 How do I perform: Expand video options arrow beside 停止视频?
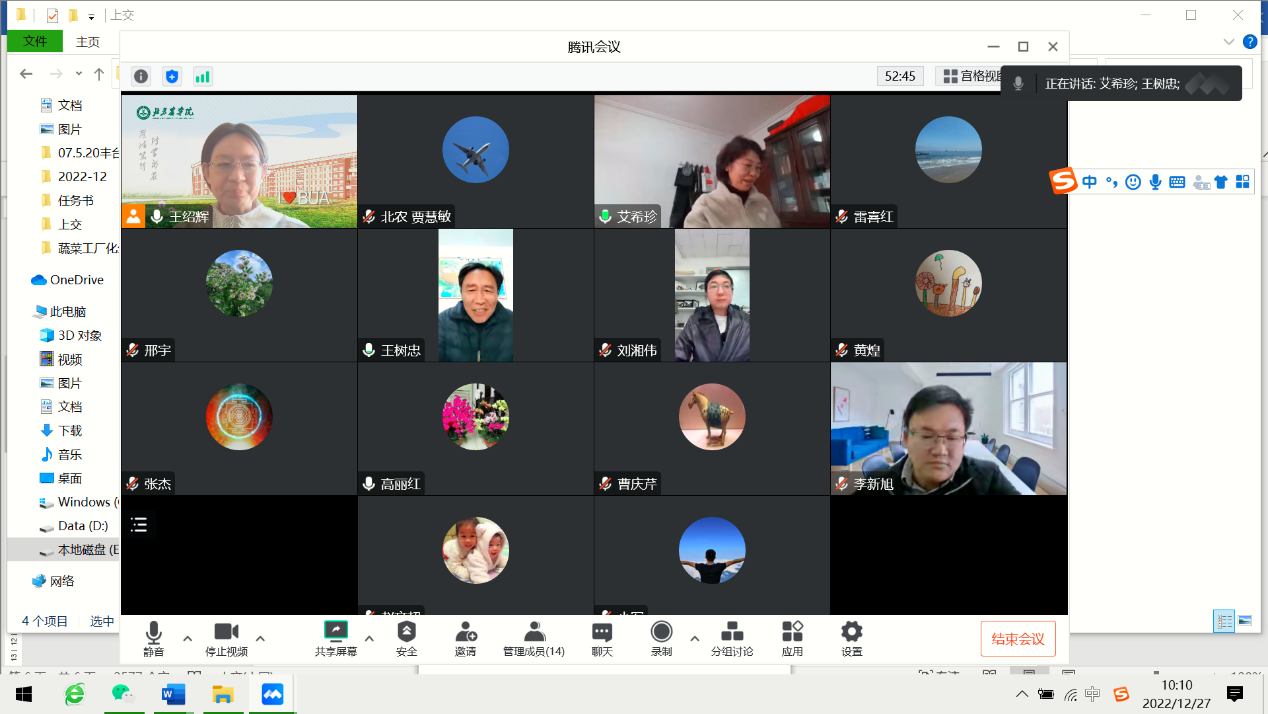tap(260, 638)
